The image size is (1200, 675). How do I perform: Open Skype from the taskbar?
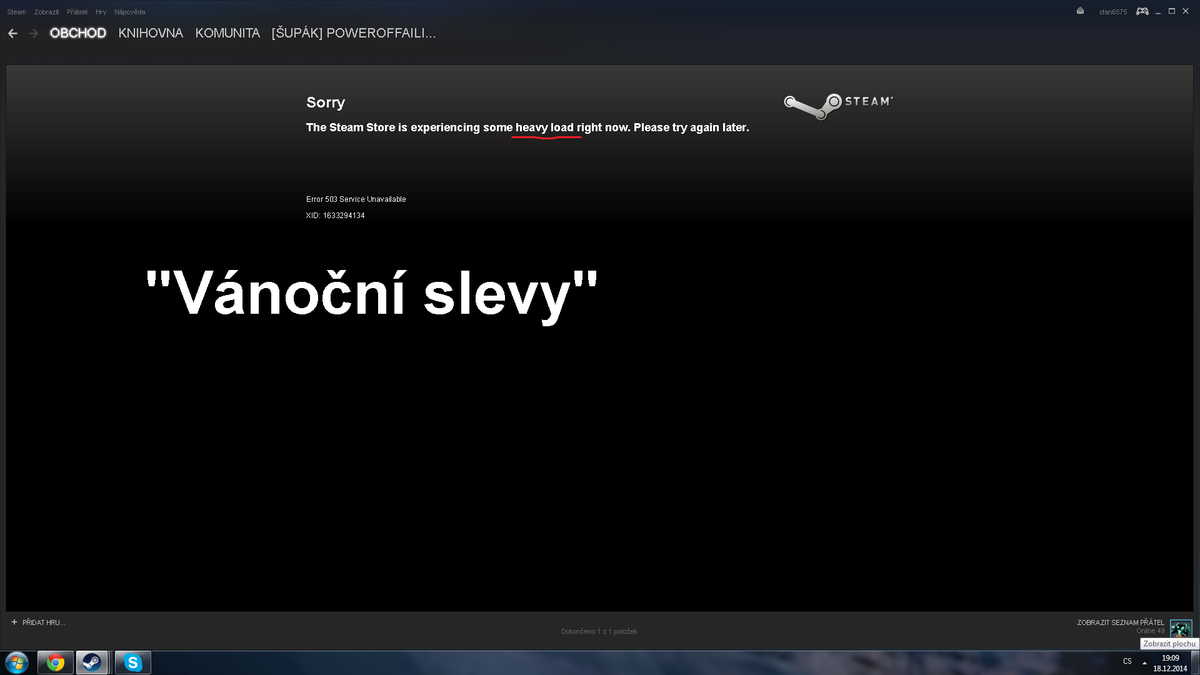[x=133, y=662]
